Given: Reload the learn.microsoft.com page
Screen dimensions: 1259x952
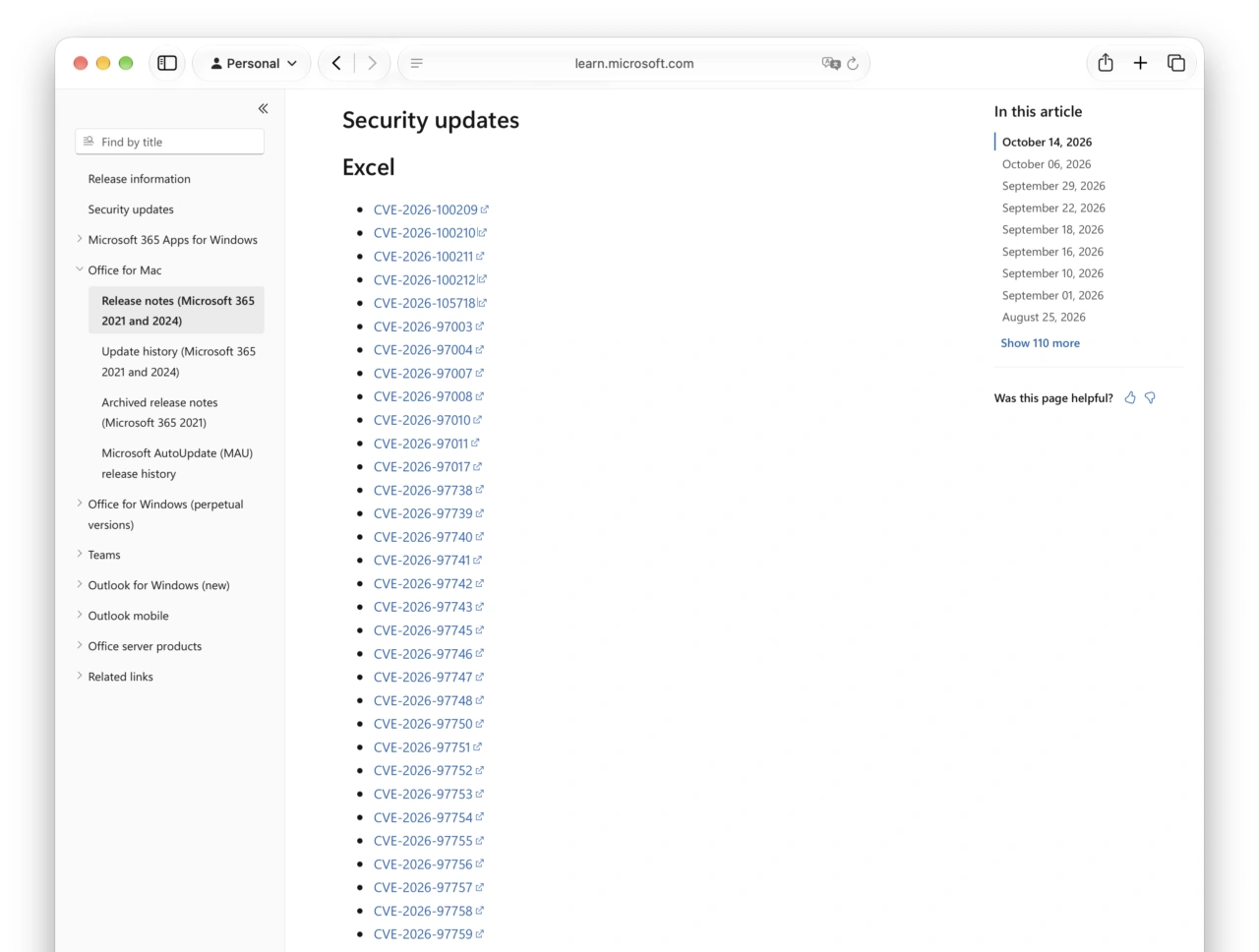Looking at the screenshot, I should [x=853, y=63].
